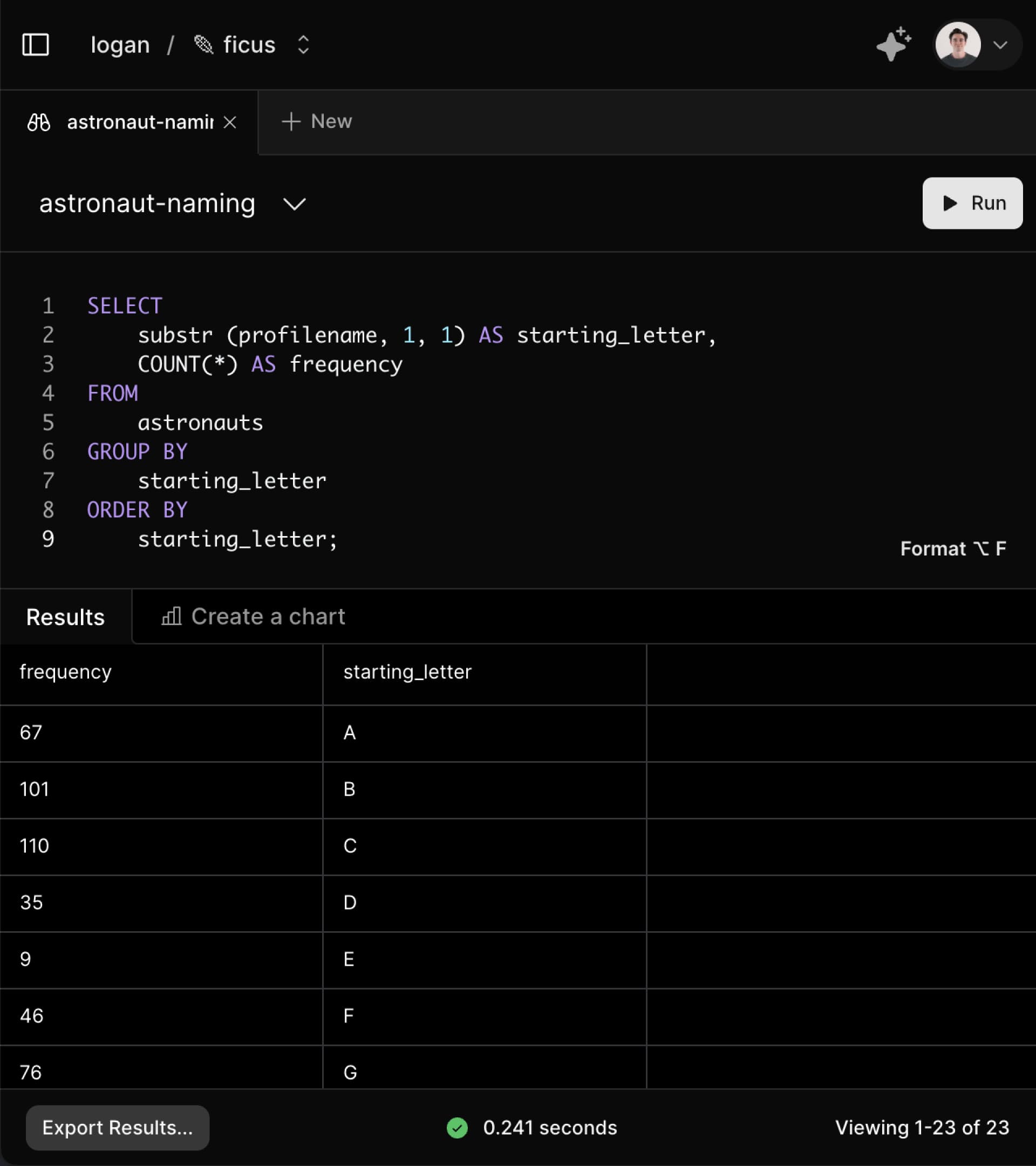
Task: Select the starting letter B cell
Action: (x=485, y=790)
